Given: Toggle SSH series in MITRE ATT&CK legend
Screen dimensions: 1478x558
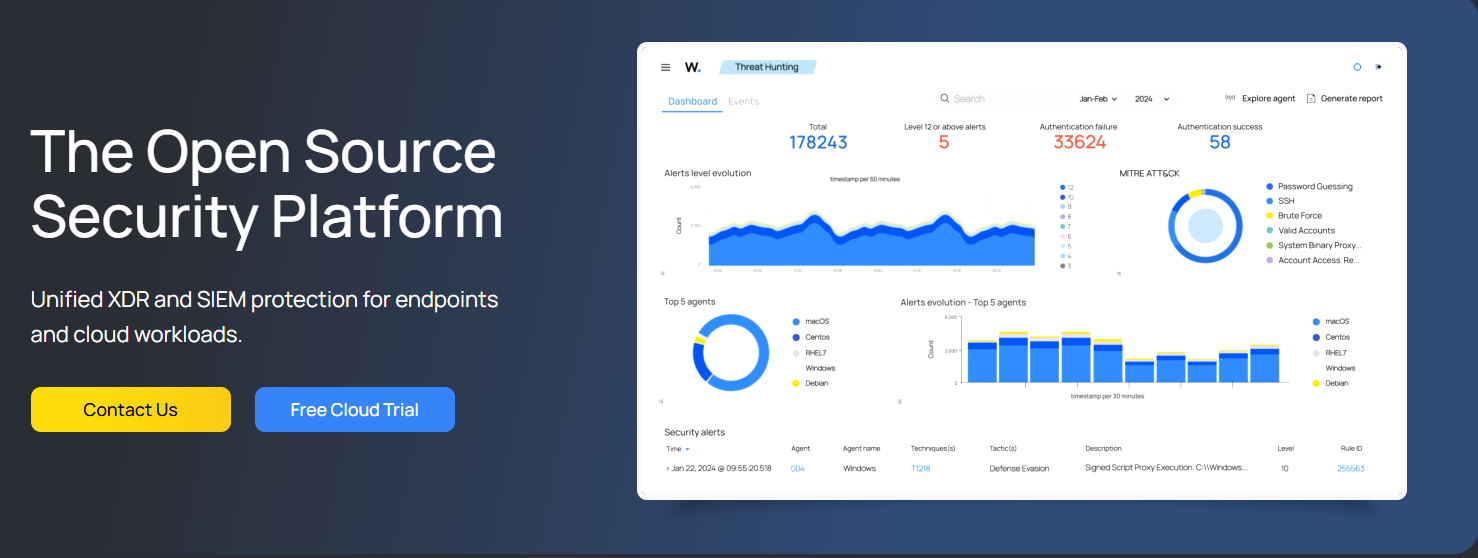Looking at the screenshot, I should 1285,201.
